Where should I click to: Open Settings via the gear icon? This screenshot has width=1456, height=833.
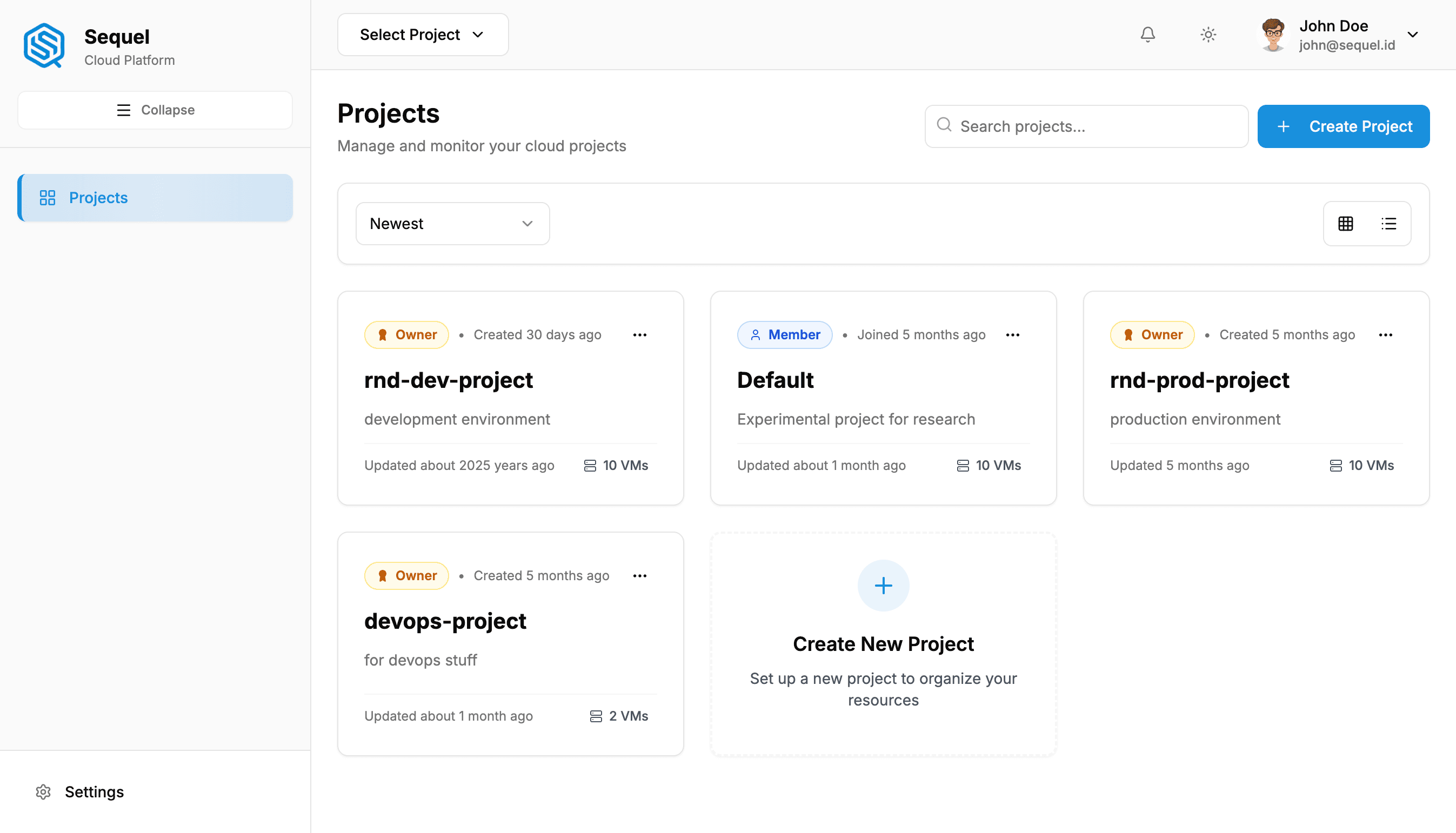point(43,792)
